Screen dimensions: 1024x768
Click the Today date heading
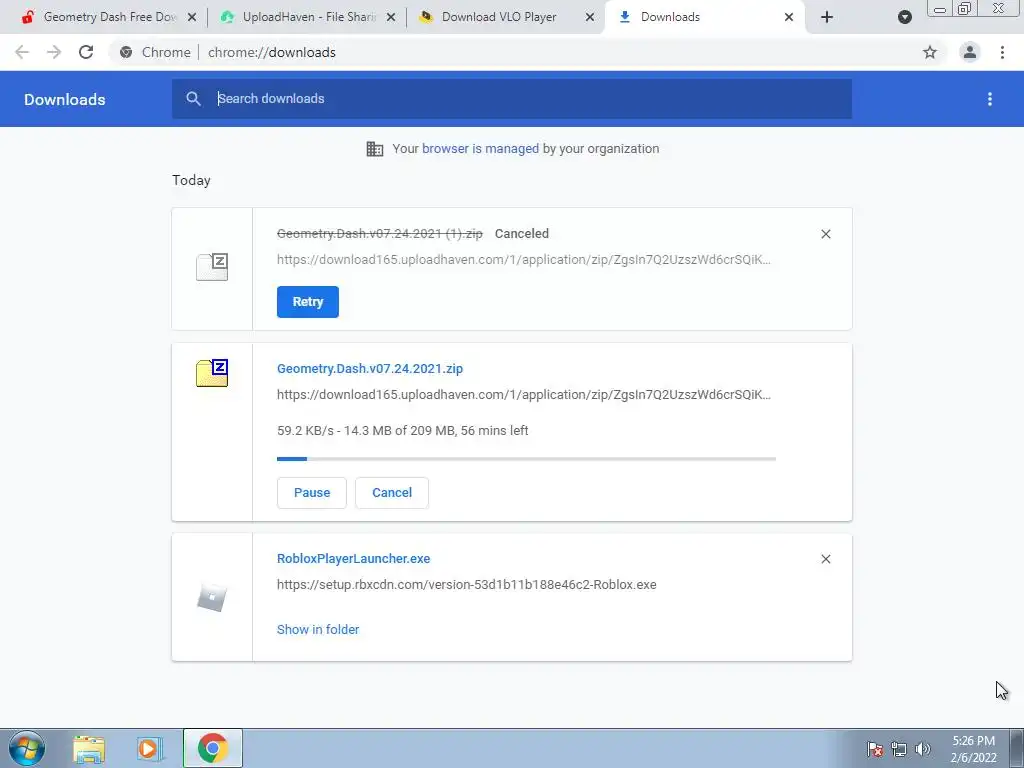click(191, 180)
